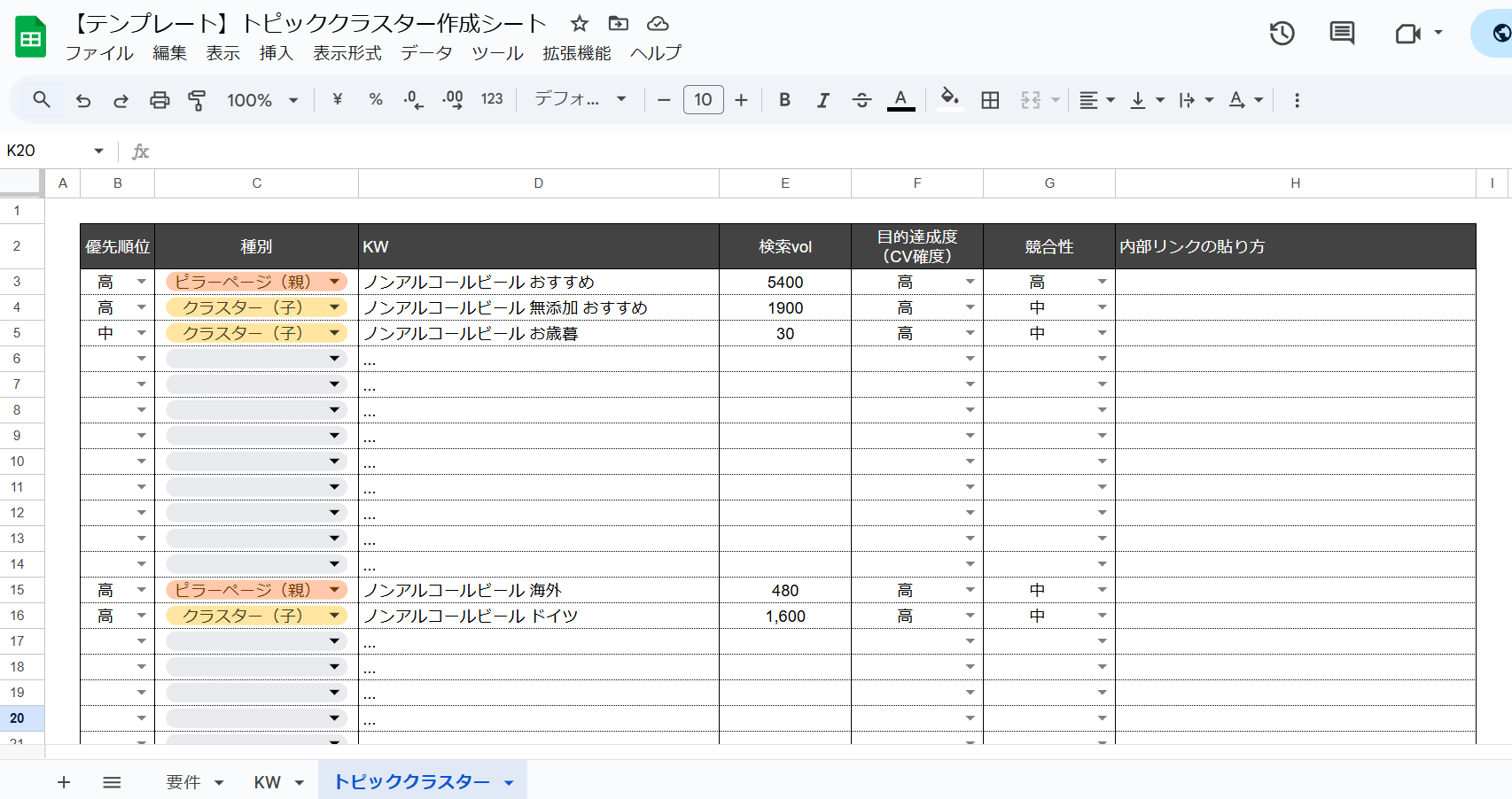Viewport: 1512px width, 799px height.
Task: Click the document title
Action: pyautogui.click(x=308, y=24)
